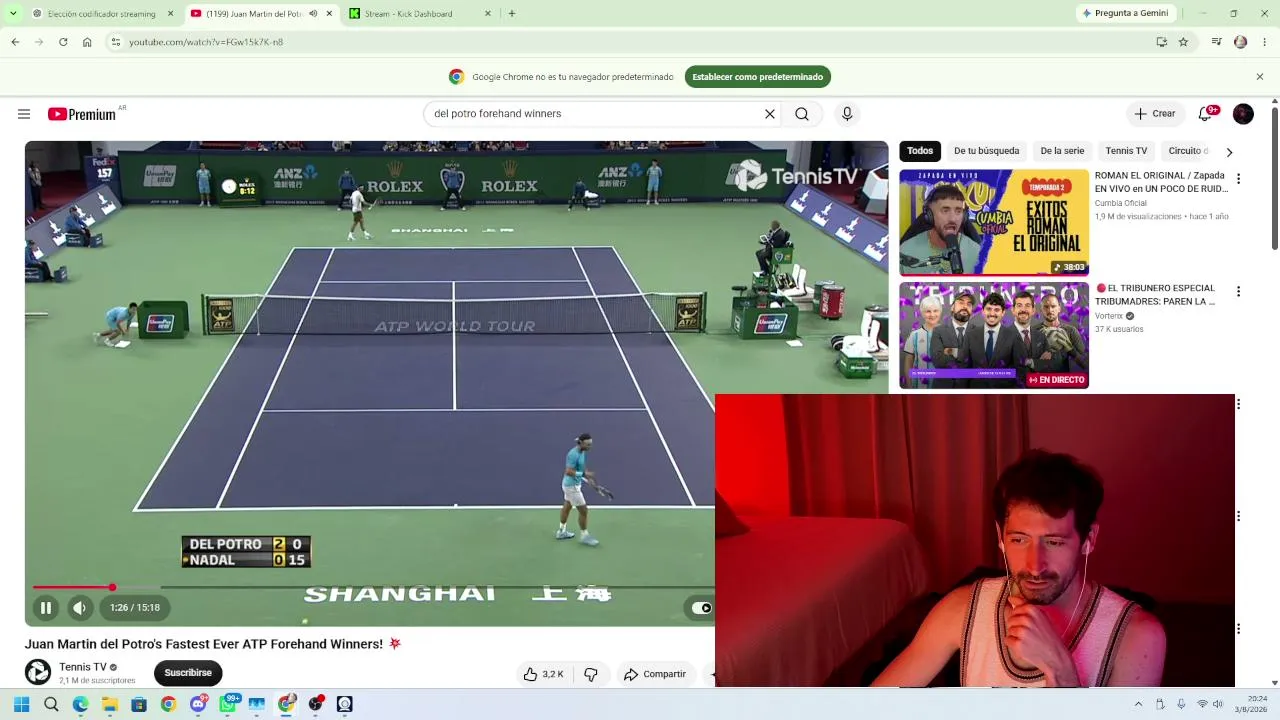
Task: Open Tennis TV channel name link
Action: (83, 667)
